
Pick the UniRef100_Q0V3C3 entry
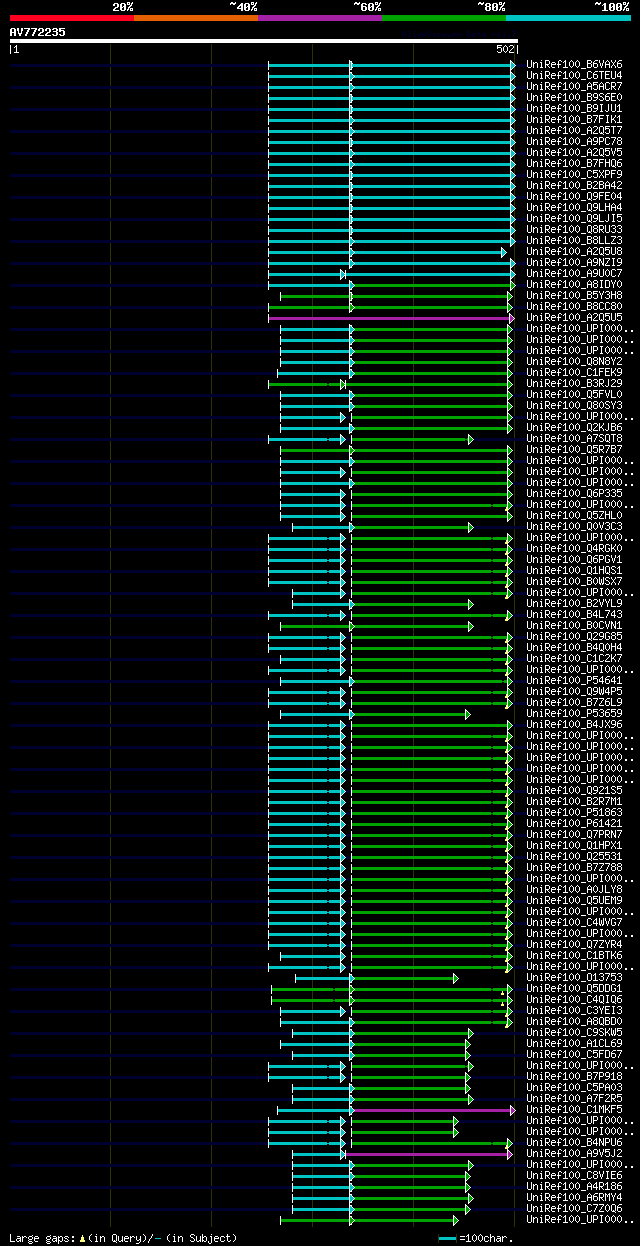click(574, 526)
